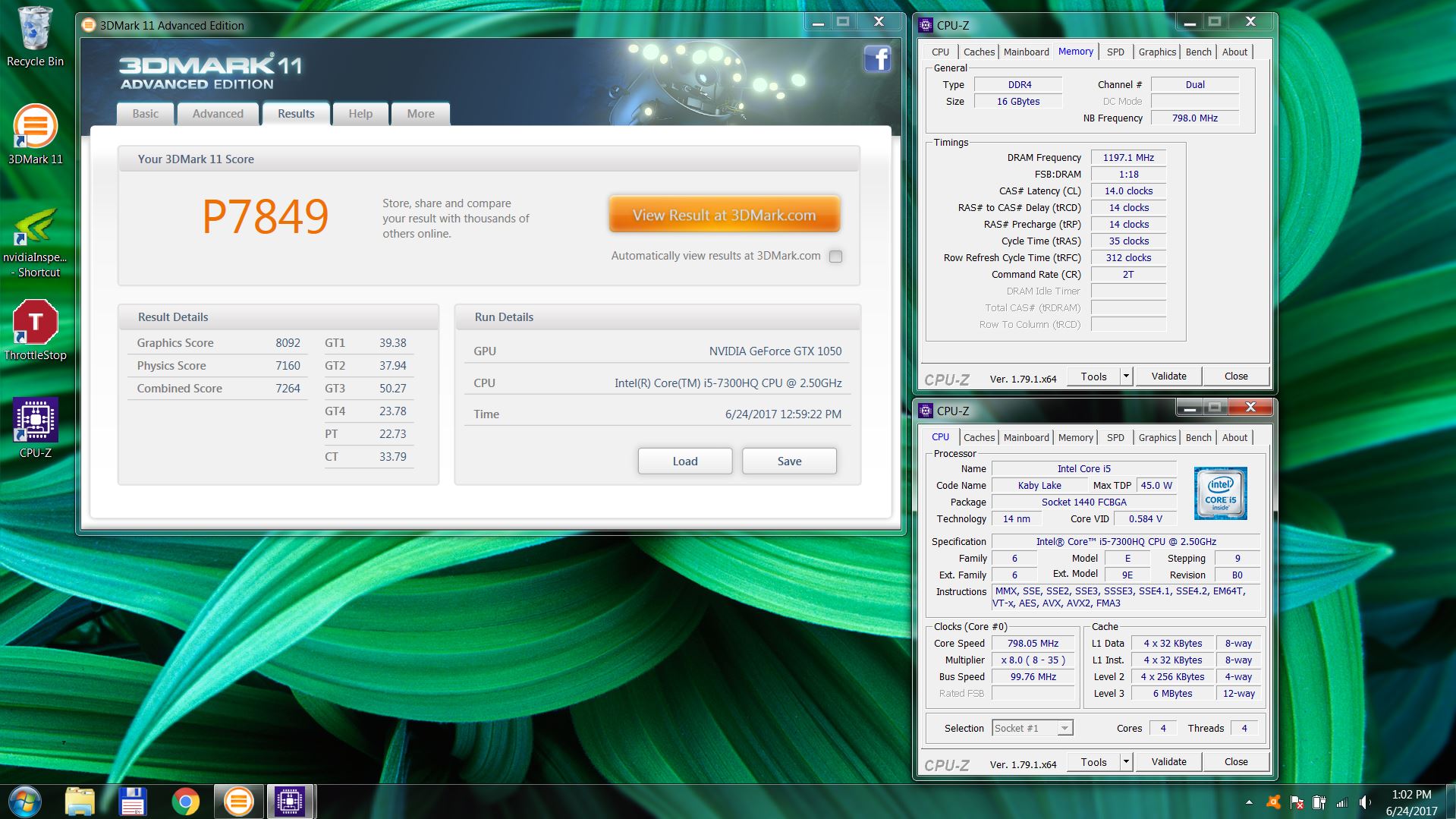The height and width of the screenshot is (819, 1456).
Task: Click the Core Speed 798.05 MHz field
Action: (1033, 644)
